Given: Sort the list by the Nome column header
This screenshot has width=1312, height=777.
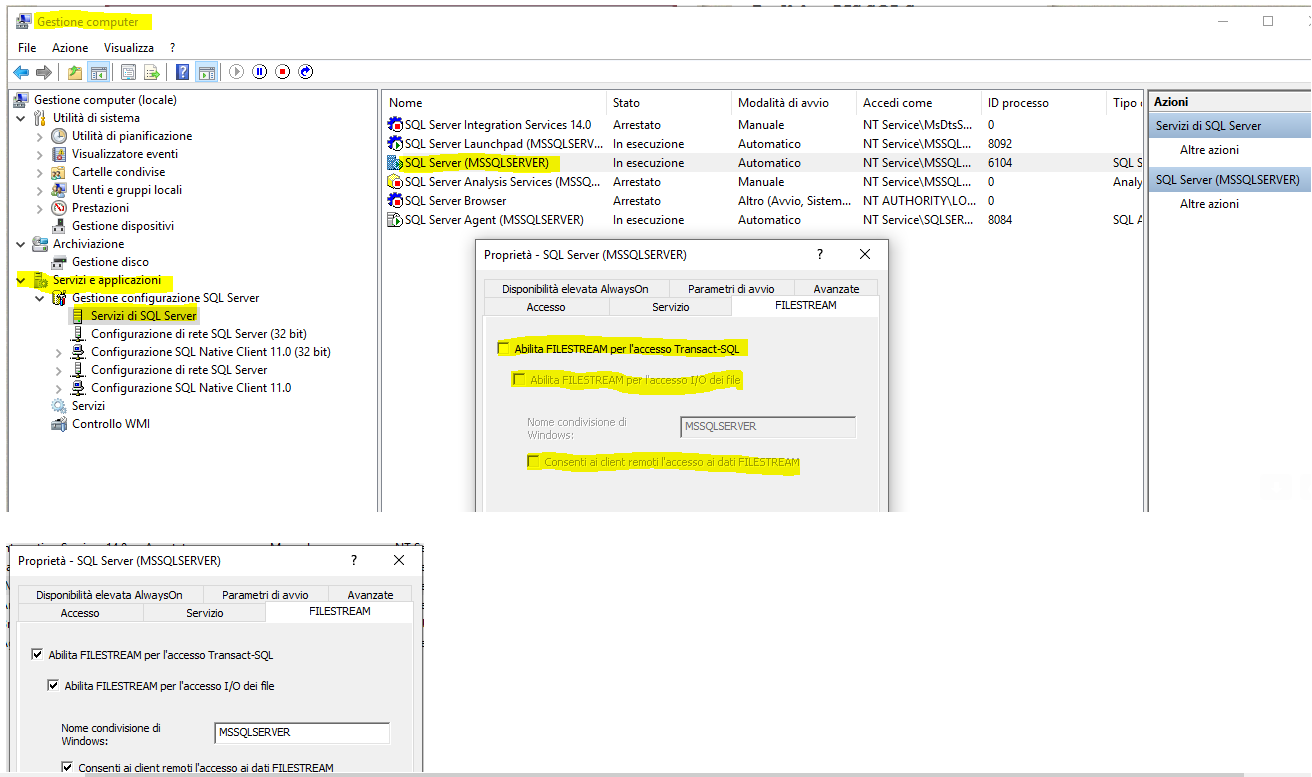Looking at the screenshot, I should click(496, 103).
